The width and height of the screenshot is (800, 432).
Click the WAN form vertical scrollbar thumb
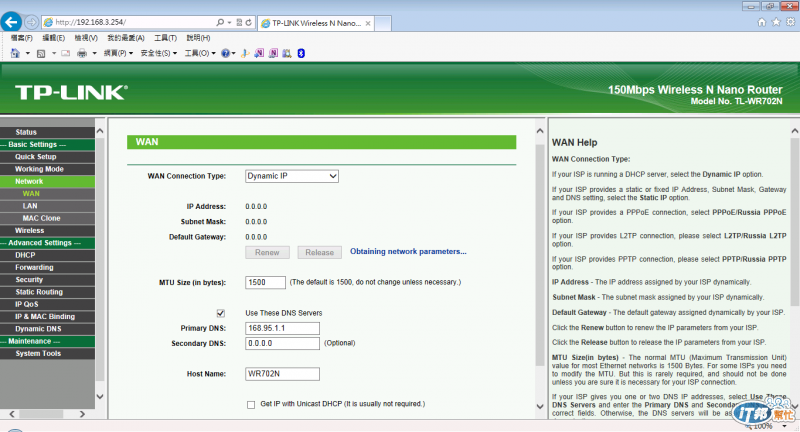[540, 255]
